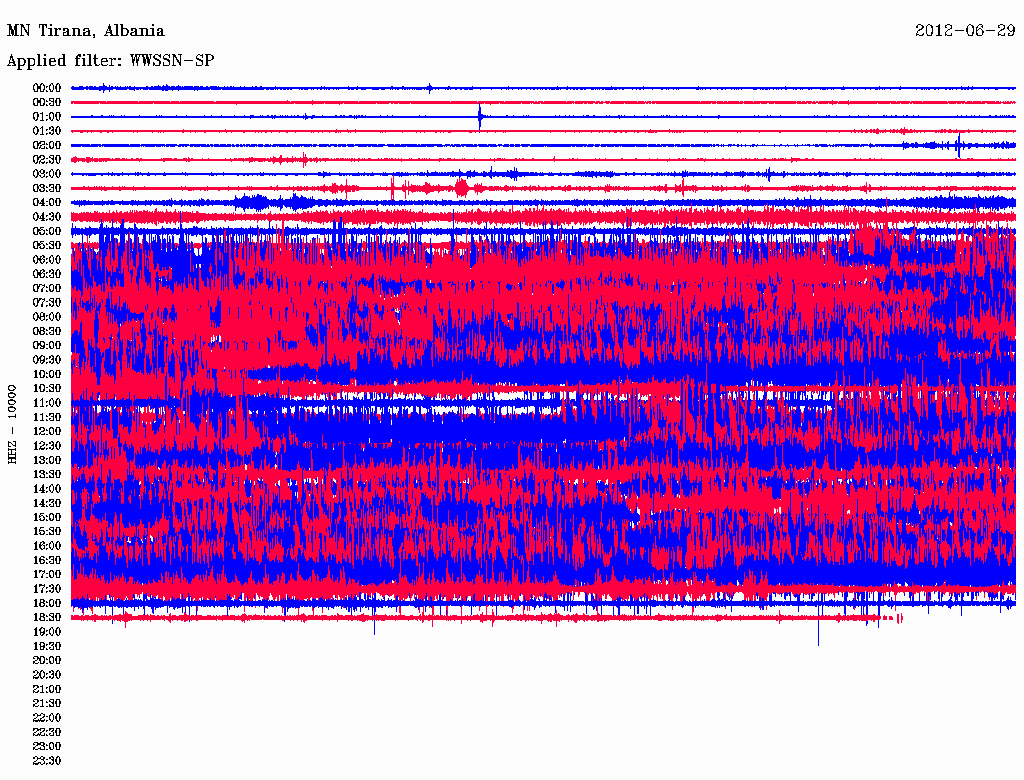Select the red burst on the 03:30 trace

coord(461,187)
